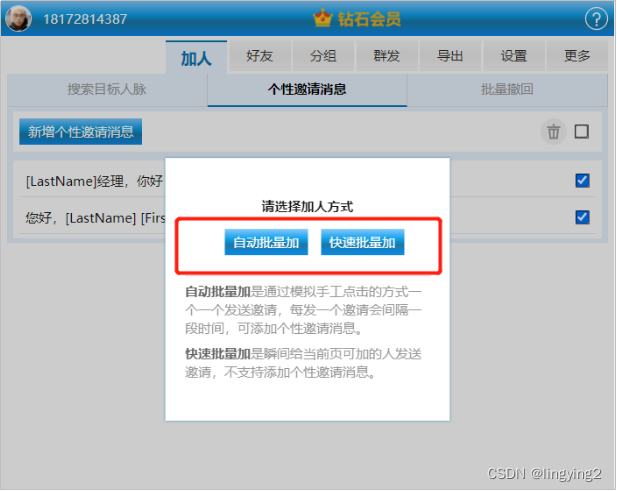The height and width of the screenshot is (491, 617).
Task: Click the 自动批量加 description paragraph
Action: coord(303,310)
